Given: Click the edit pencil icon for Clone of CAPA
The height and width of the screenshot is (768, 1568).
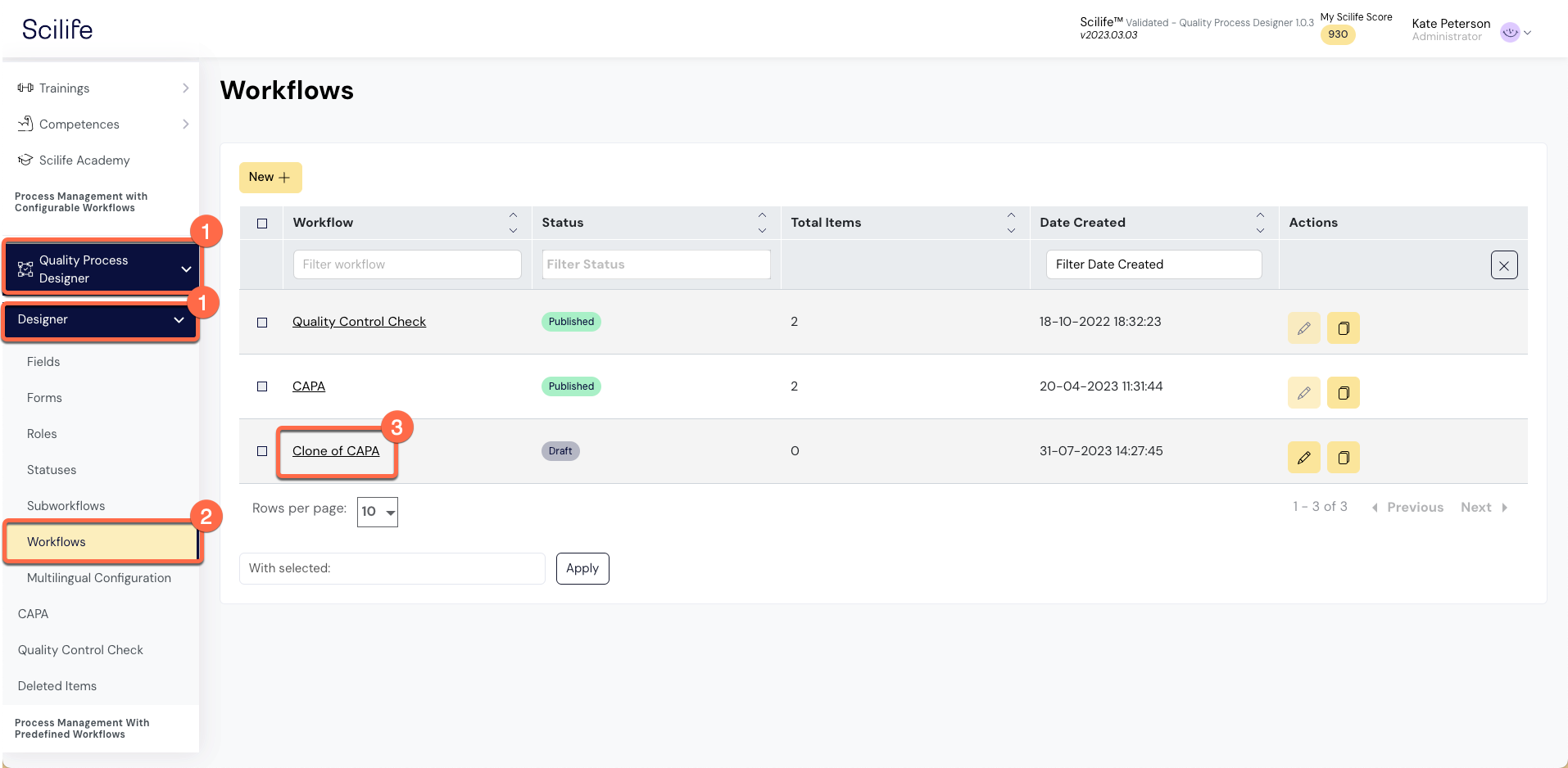Looking at the screenshot, I should 1303,458.
